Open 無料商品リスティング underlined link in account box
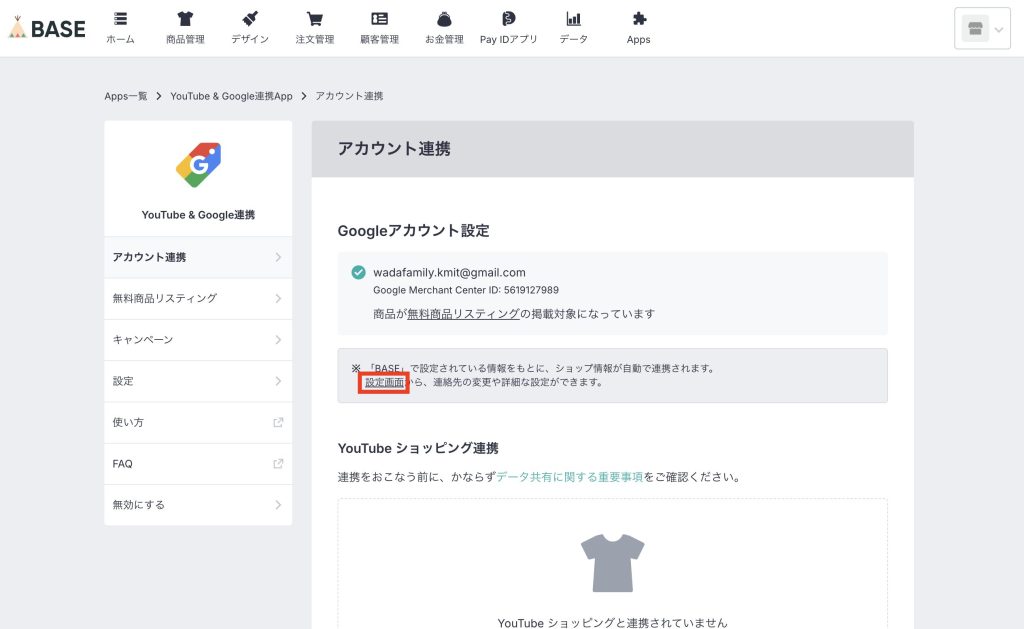Viewport: 1024px width, 629px height. click(x=463, y=314)
